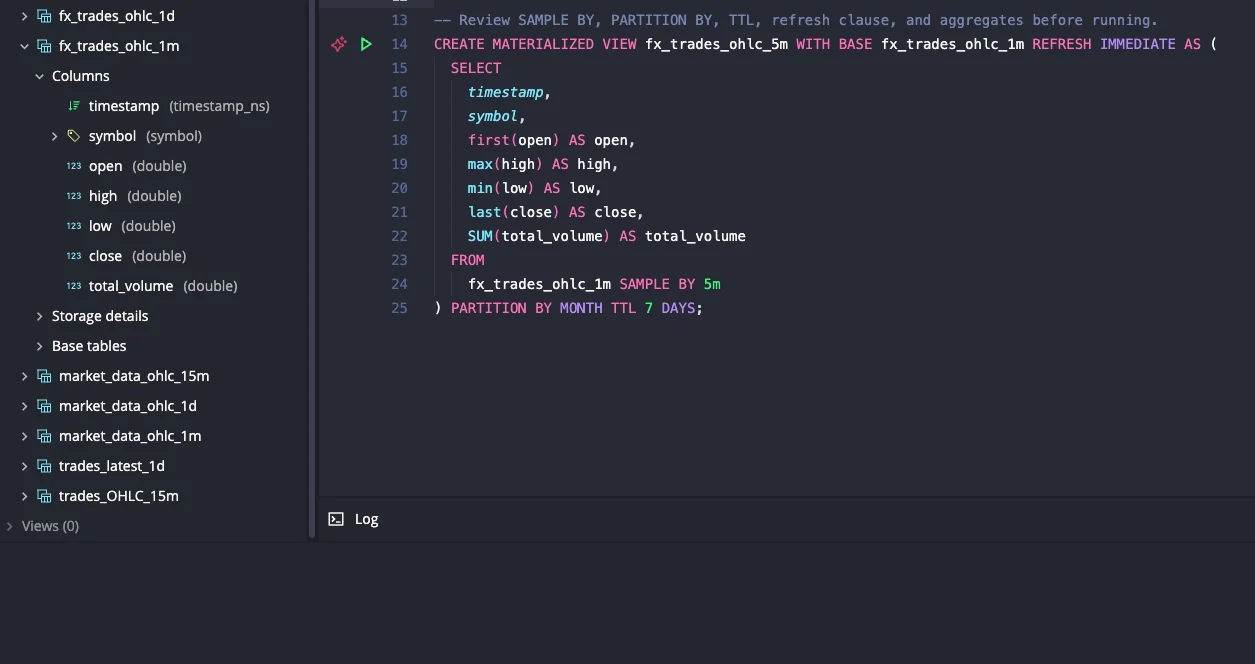Click the fx_trades_ohlc_1m materialized view icon
Image resolution: width=1255 pixels, height=664 pixels.
(x=44, y=46)
